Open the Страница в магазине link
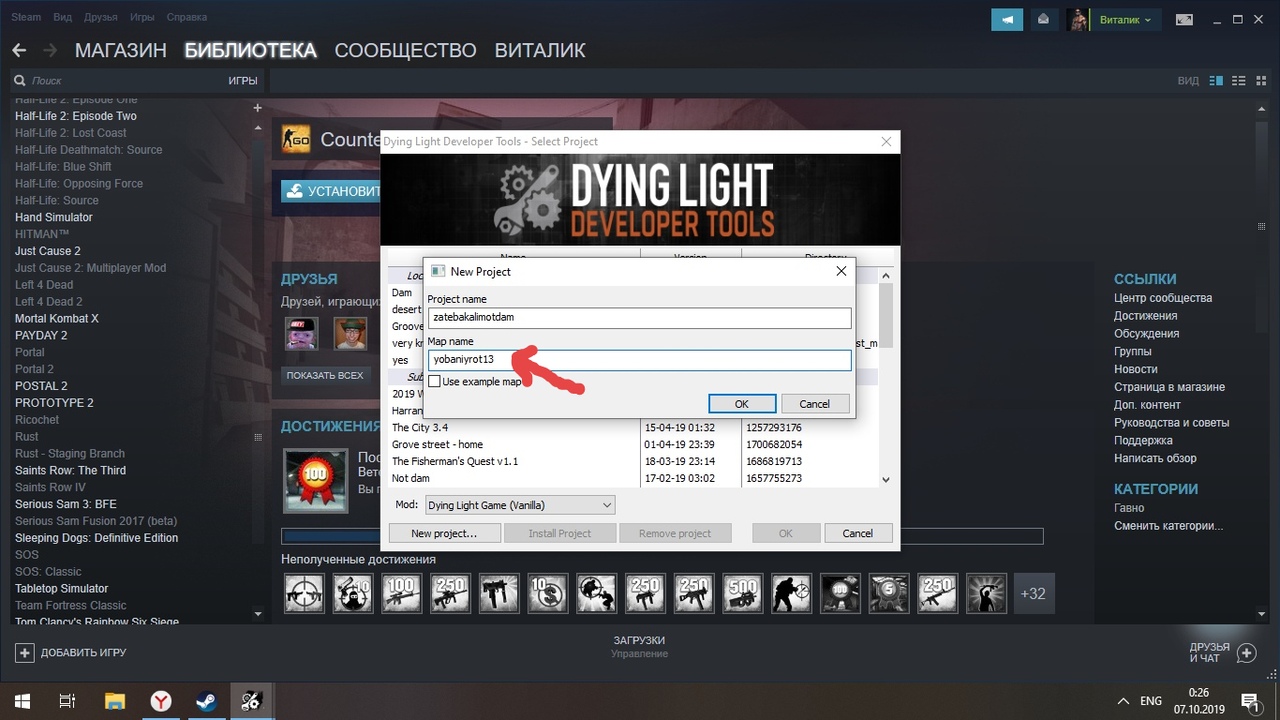The width and height of the screenshot is (1280, 720). click(1169, 387)
